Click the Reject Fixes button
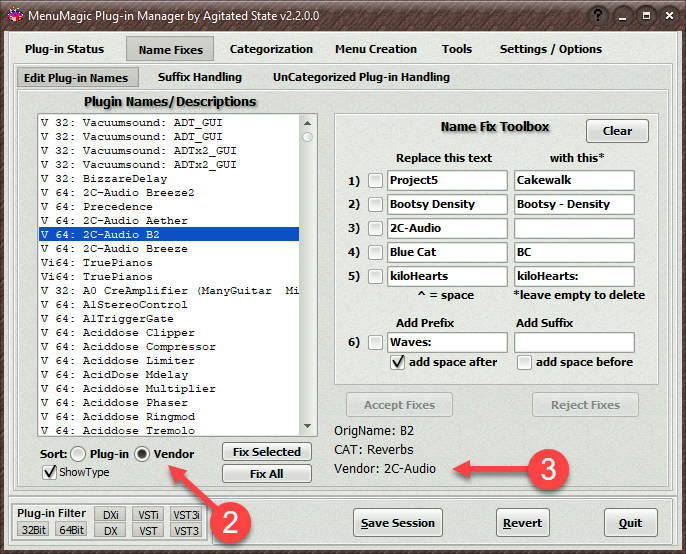This screenshot has height=554, width=686. click(585, 405)
